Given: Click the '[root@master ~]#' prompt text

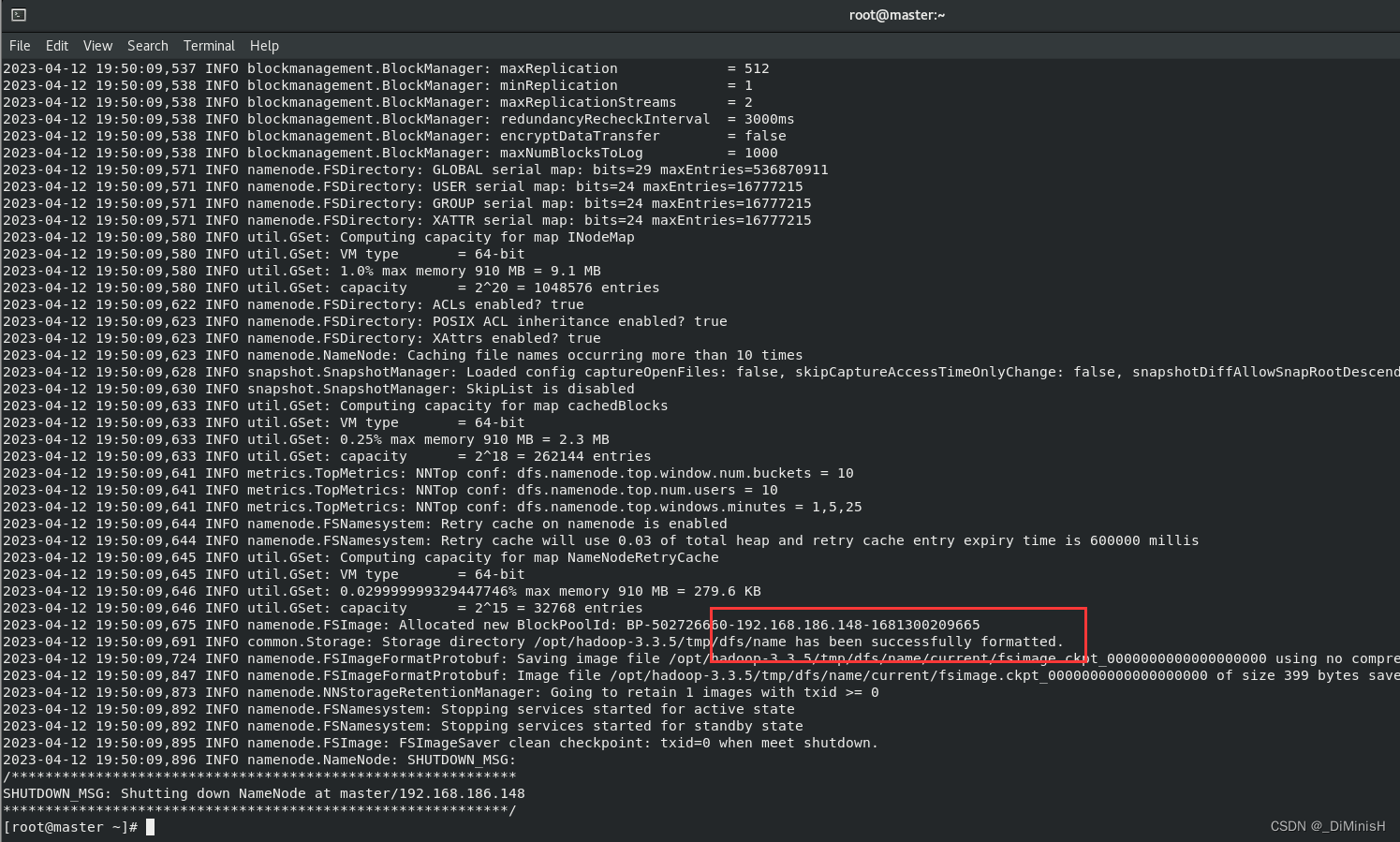Looking at the screenshot, I should (x=70, y=827).
